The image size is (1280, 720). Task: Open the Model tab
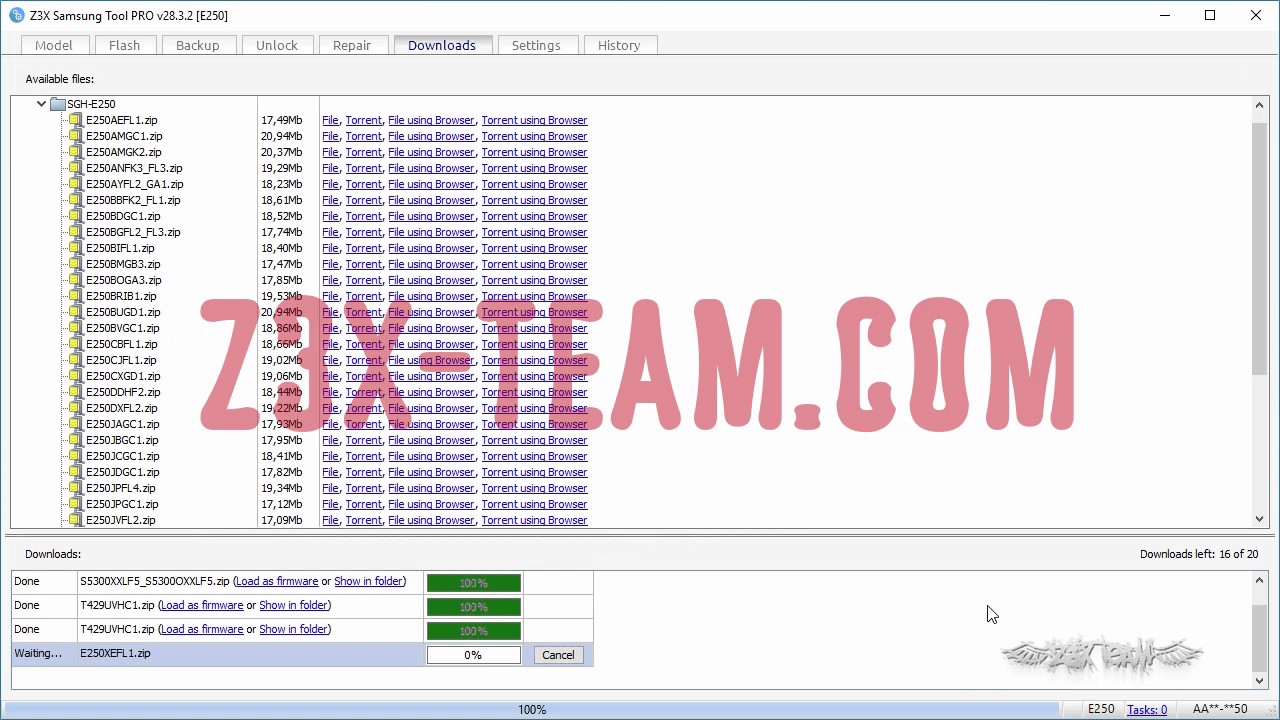[x=54, y=45]
